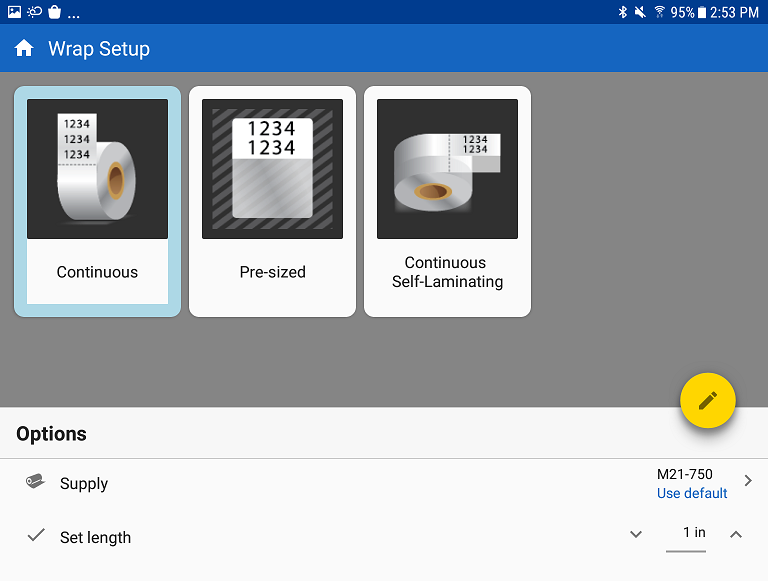Click the Use default link
Screen dimensions: 768x581
[692, 493]
